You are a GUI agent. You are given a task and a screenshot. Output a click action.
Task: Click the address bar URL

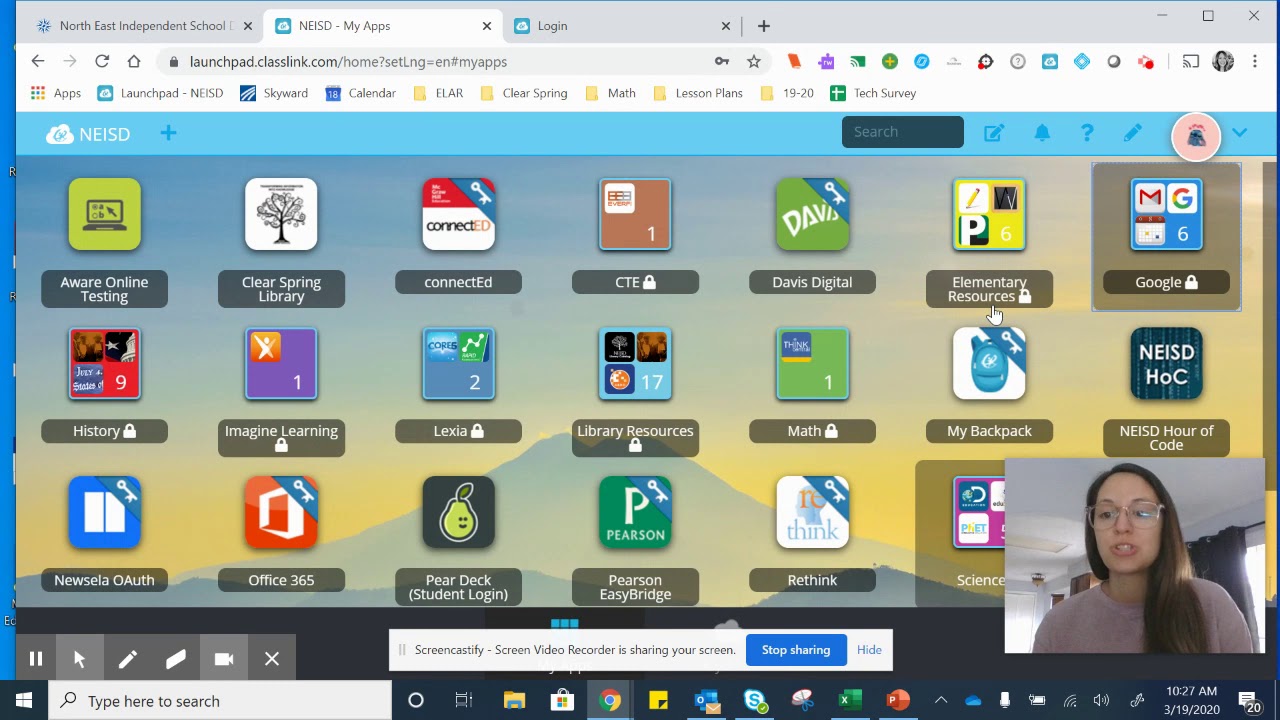pos(348,62)
